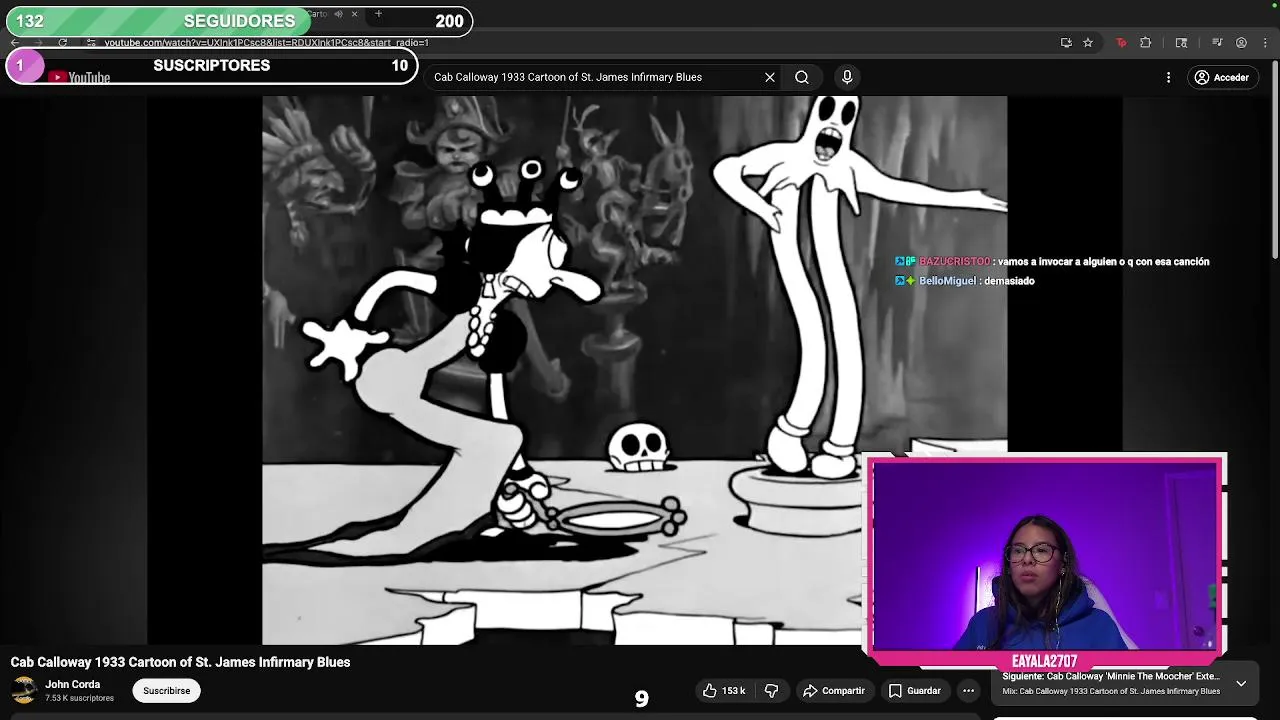This screenshot has height=720, width=1280.
Task: Expand the Siguiente mix playlist panel
Action: 1241,684
